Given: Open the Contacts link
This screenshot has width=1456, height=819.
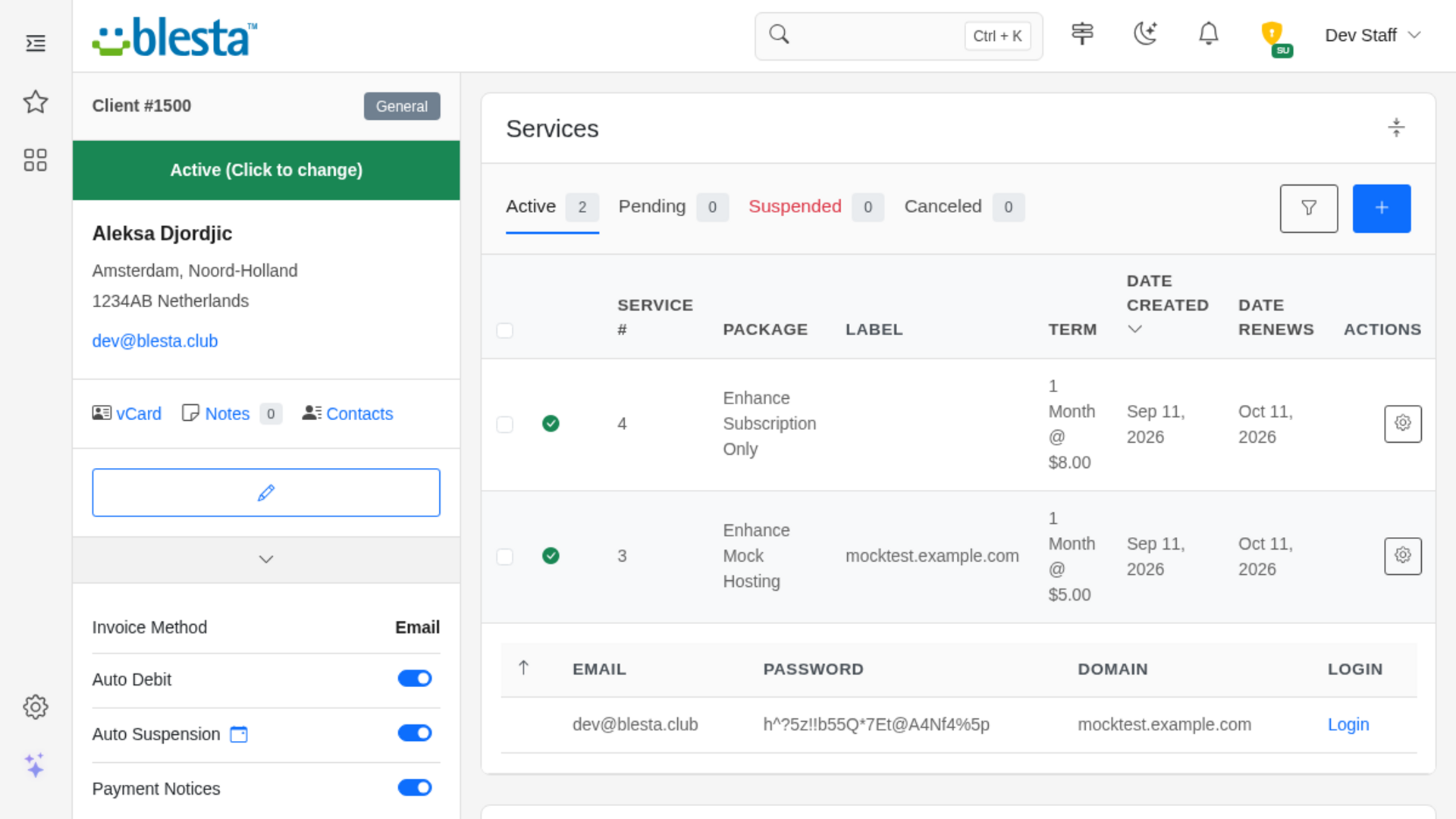Looking at the screenshot, I should pos(359,414).
